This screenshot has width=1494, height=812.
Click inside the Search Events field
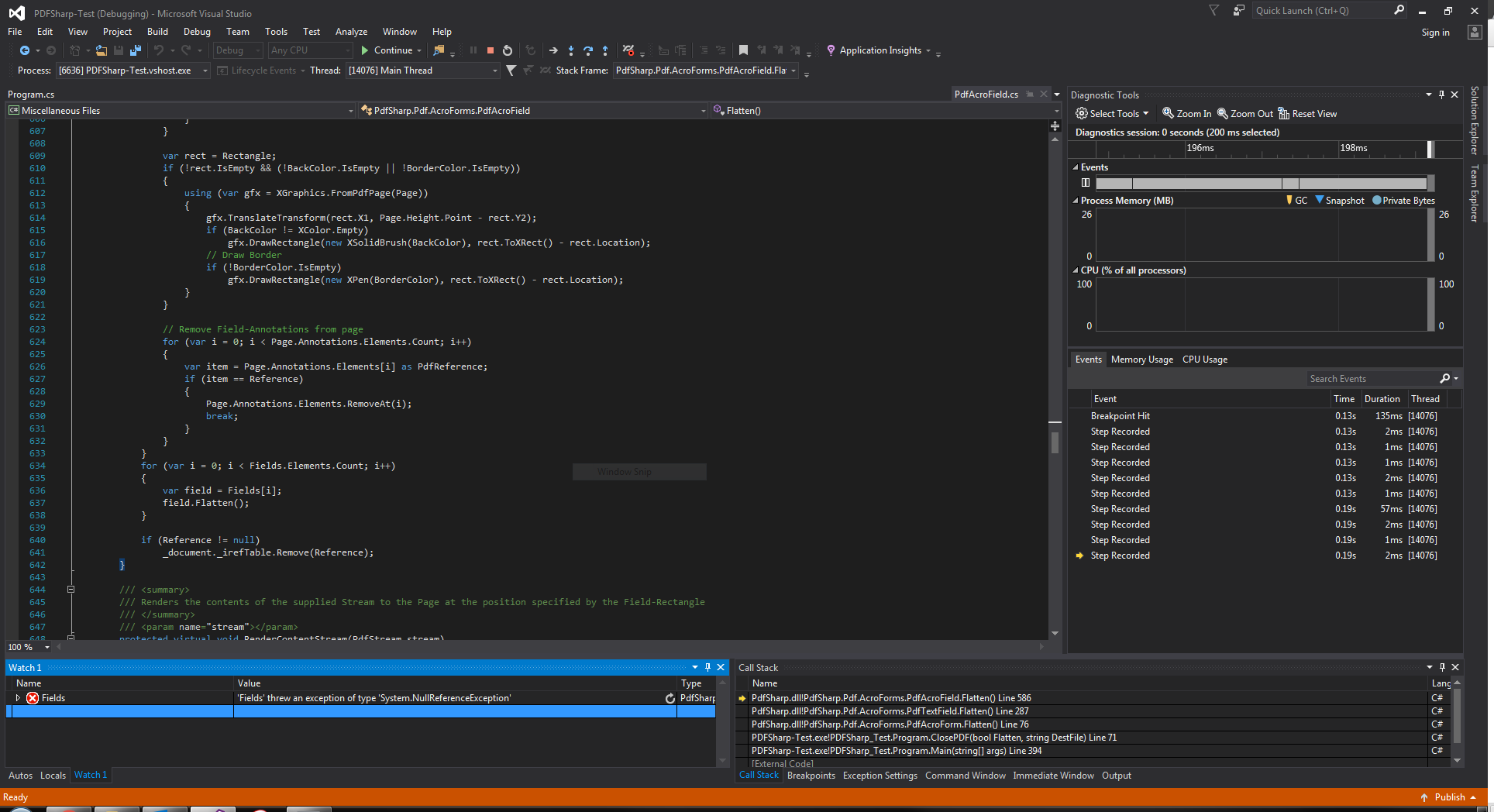pos(1372,379)
